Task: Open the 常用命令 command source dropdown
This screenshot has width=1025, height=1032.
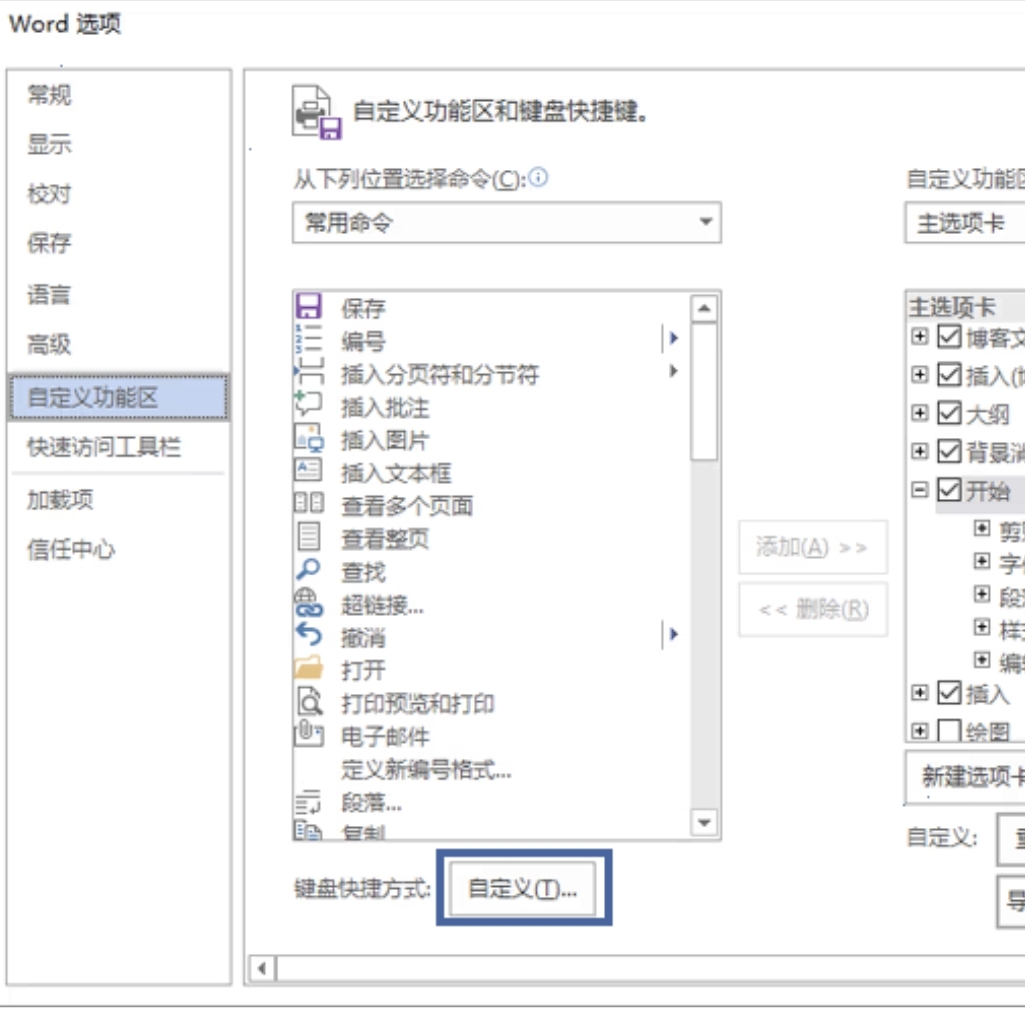Action: 506,222
